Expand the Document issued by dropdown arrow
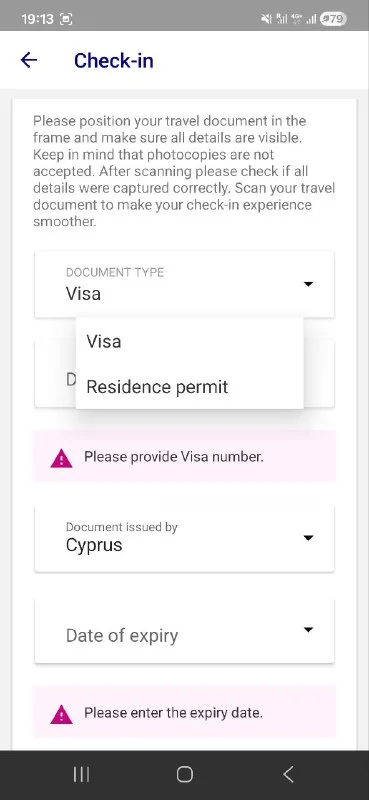Screen dimensions: 369x800 click(308, 538)
